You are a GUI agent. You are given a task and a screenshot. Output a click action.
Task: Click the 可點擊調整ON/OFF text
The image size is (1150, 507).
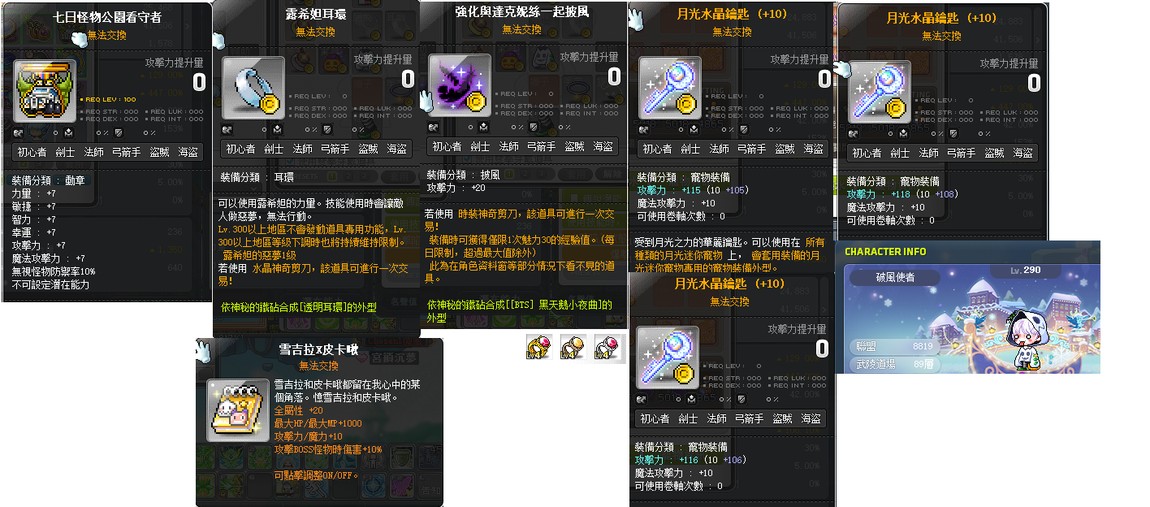pos(317,475)
